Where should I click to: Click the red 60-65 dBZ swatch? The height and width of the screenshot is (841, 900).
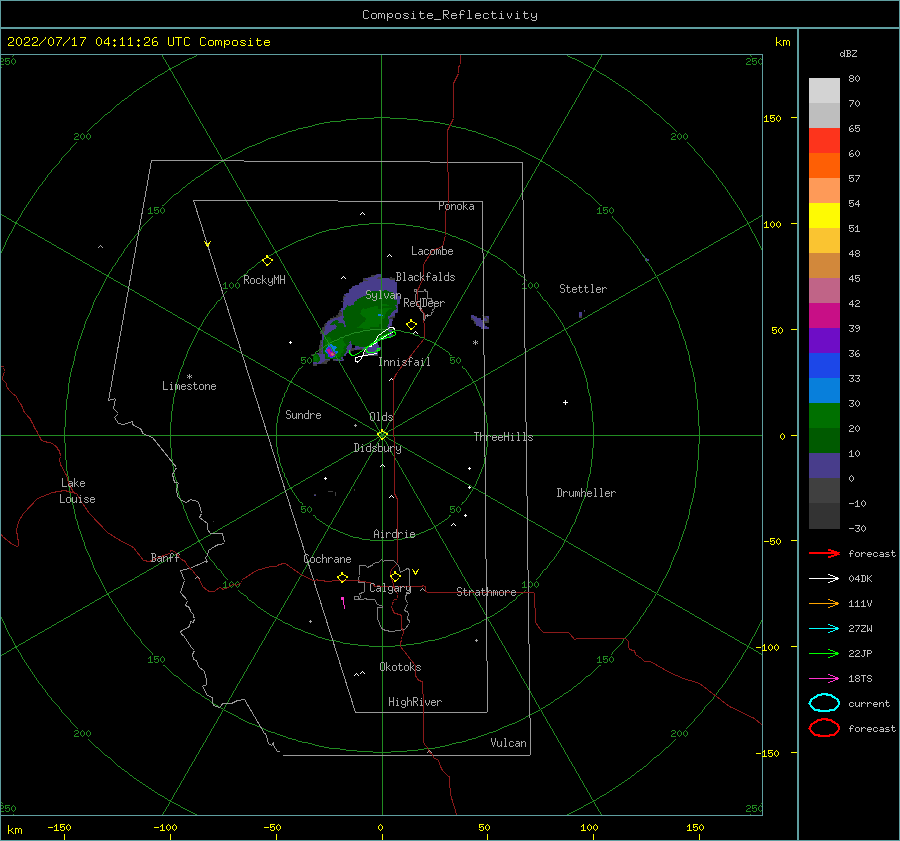click(x=824, y=141)
